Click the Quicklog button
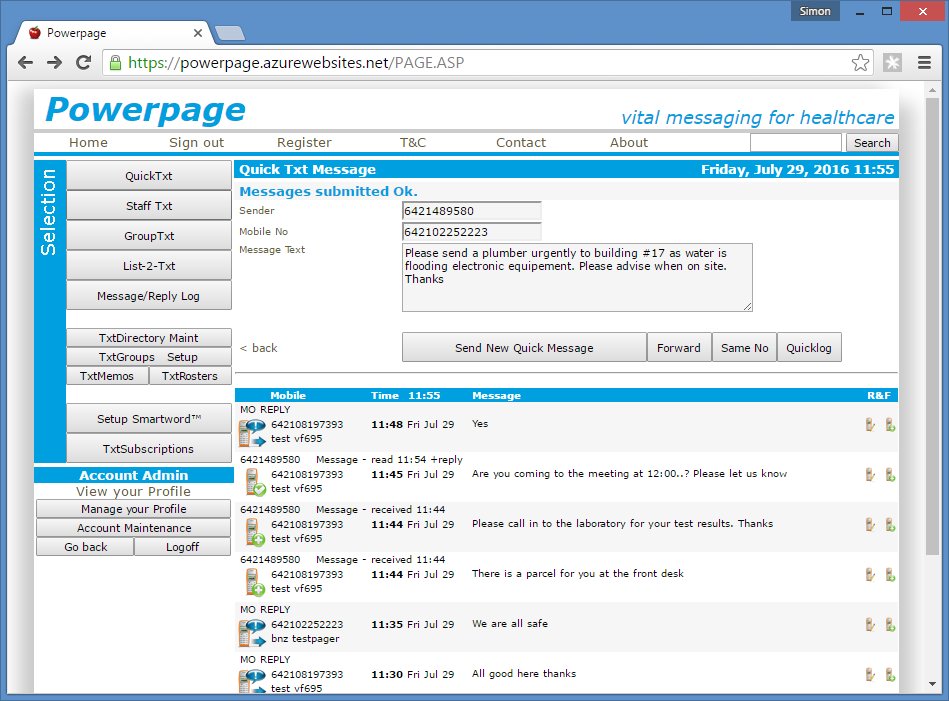The height and width of the screenshot is (701, 949). [x=809, y=347]
